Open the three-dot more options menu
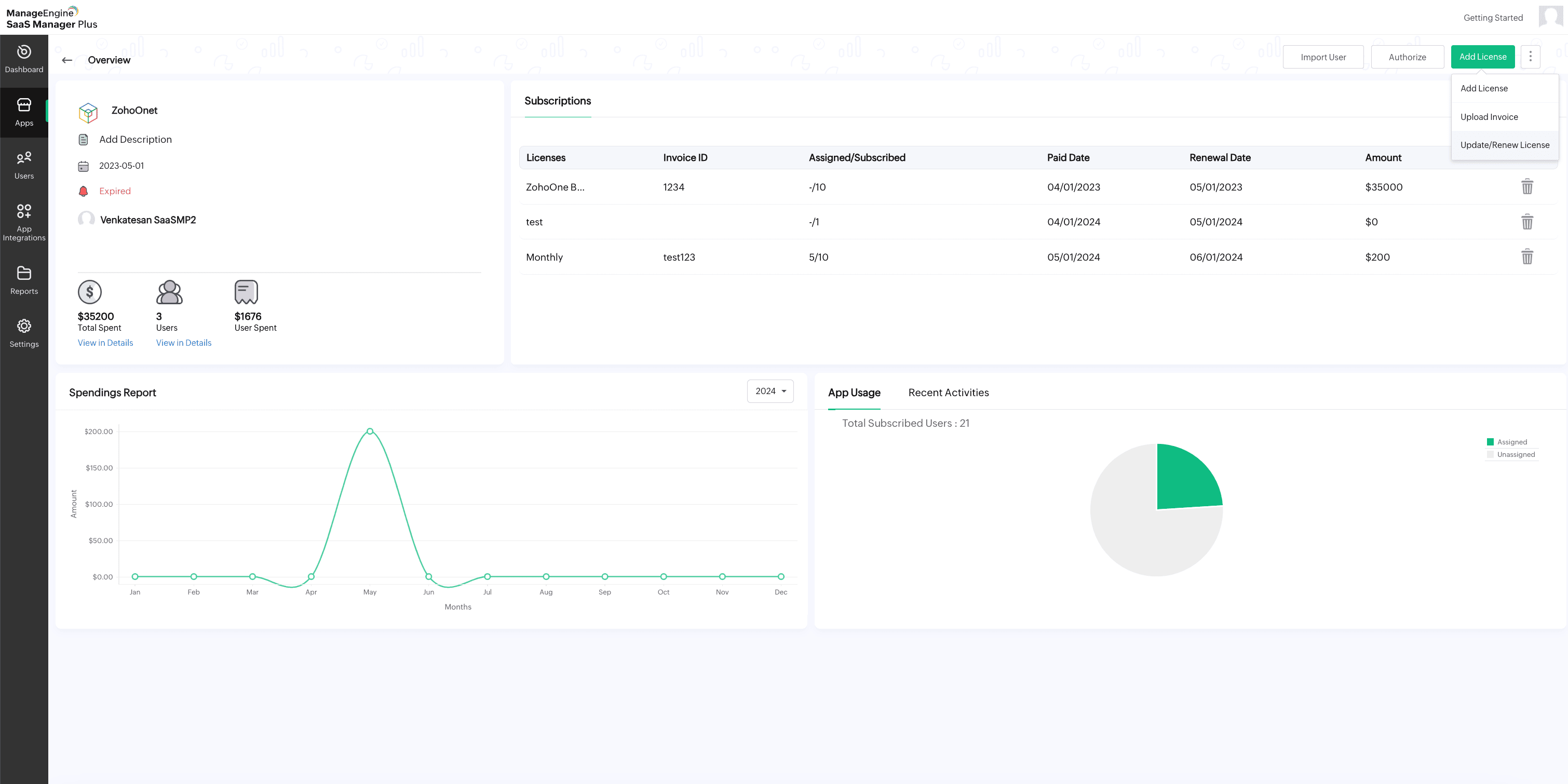 [x=1530, y=57]
